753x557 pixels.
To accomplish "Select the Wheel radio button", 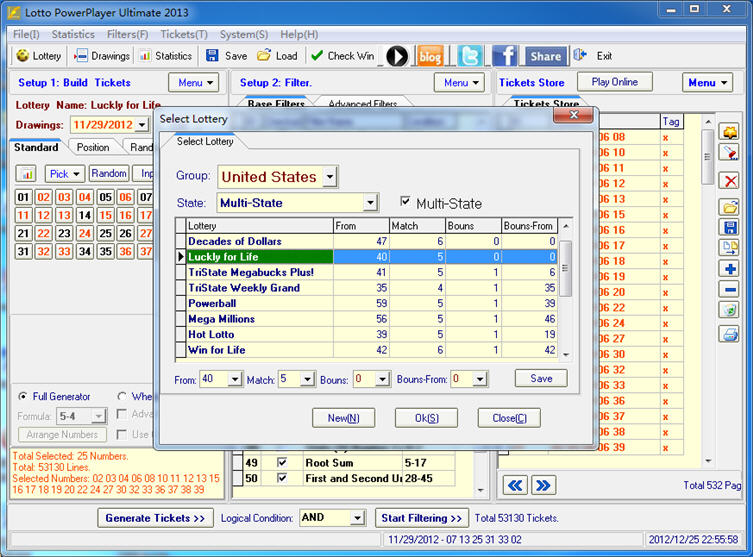I will pyautogui.click(x=122, y=397).
